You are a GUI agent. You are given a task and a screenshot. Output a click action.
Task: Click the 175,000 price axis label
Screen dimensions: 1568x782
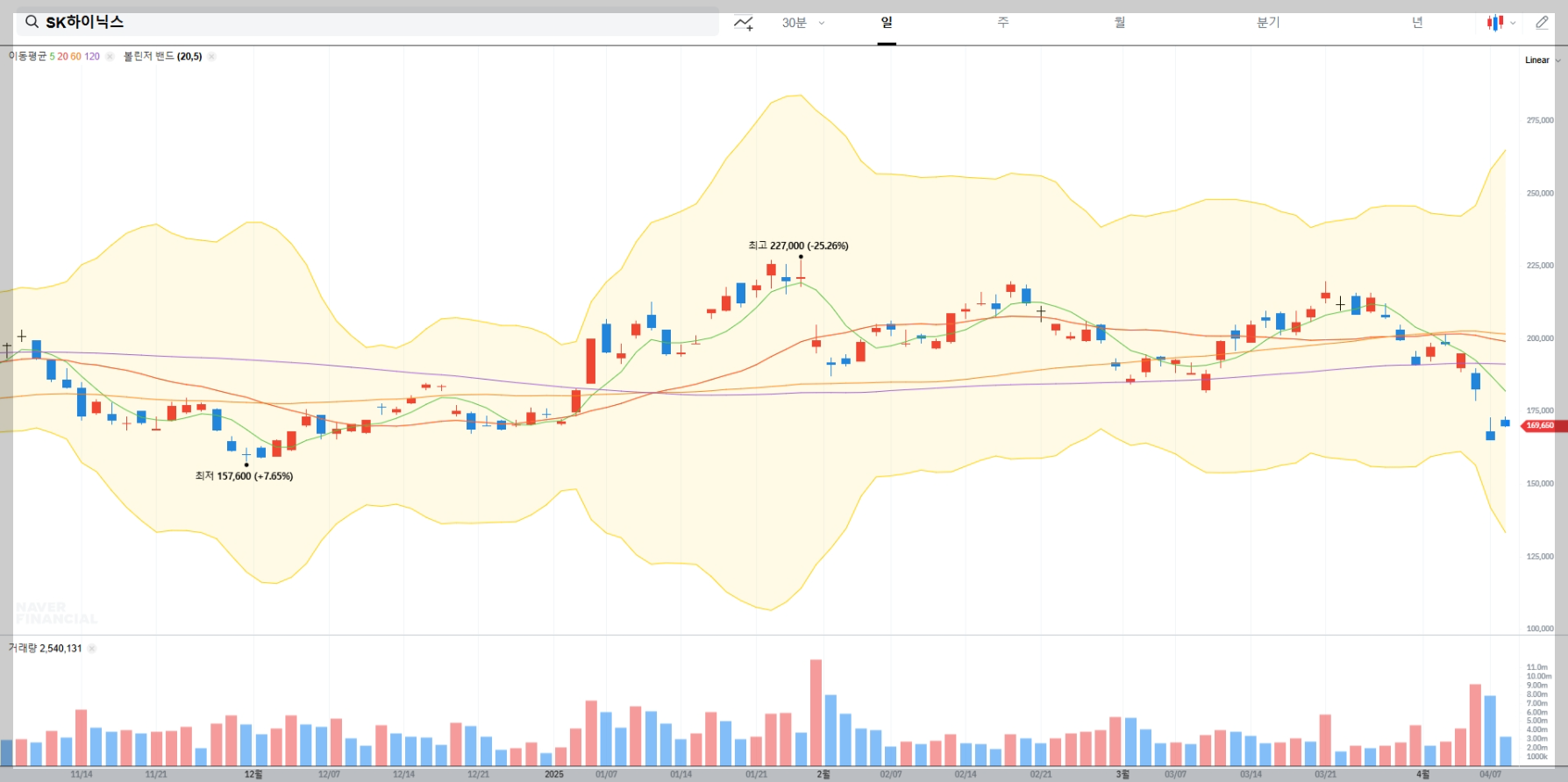(1540, 410)
